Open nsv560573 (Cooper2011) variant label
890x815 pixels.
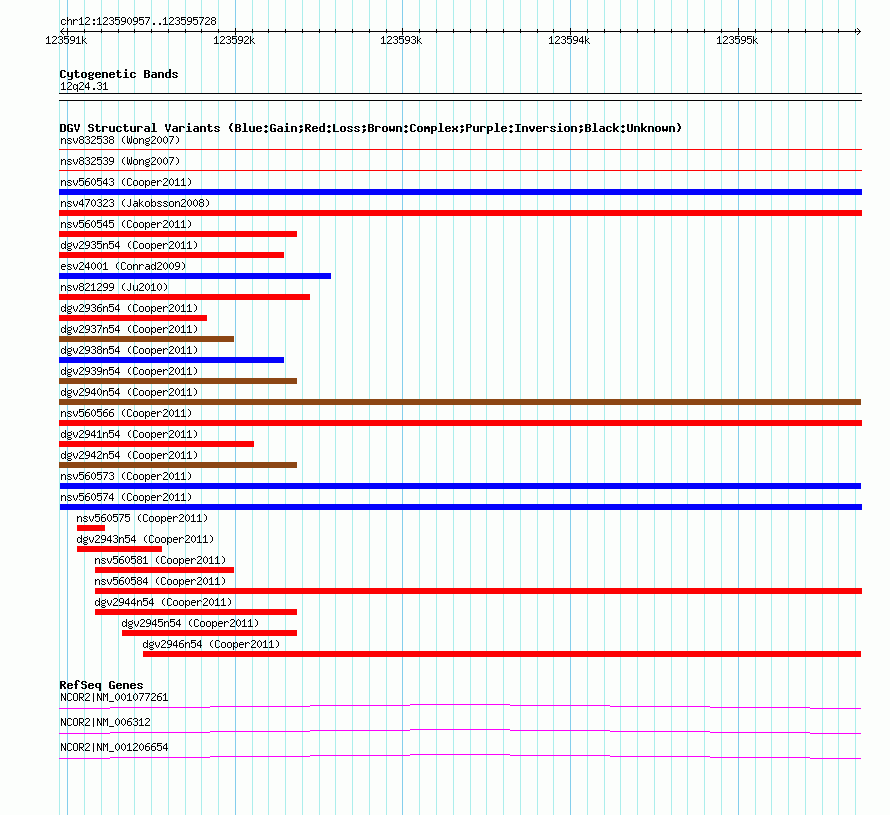[126, 476]
